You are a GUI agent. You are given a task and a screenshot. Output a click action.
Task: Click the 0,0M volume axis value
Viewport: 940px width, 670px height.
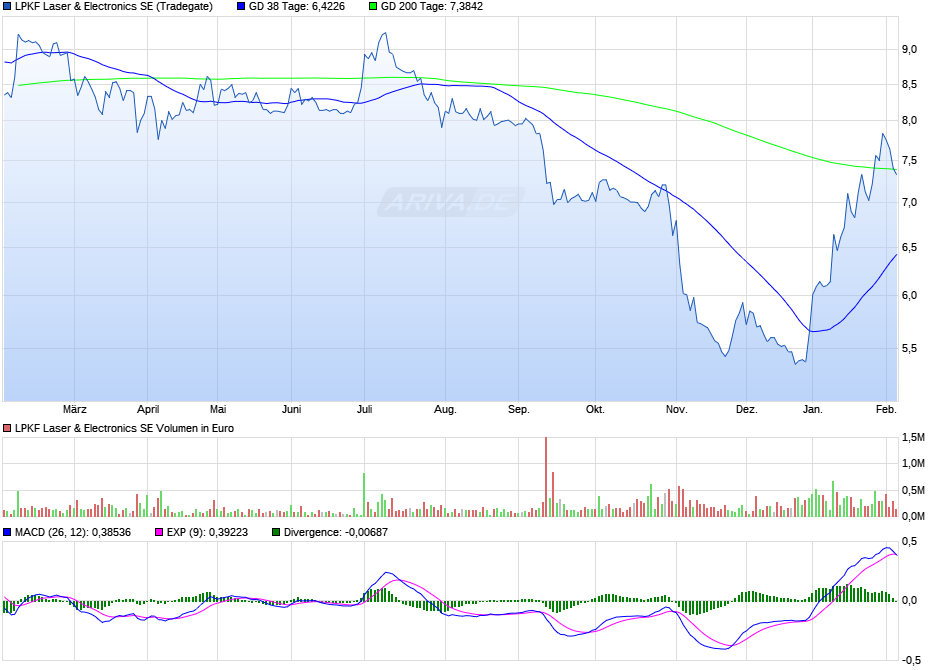(x=913, y=516)
